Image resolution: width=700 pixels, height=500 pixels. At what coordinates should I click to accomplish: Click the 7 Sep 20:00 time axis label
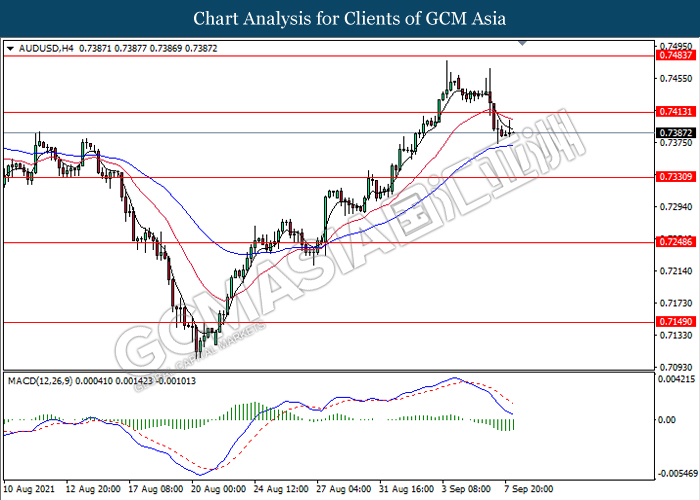[529, 489]
